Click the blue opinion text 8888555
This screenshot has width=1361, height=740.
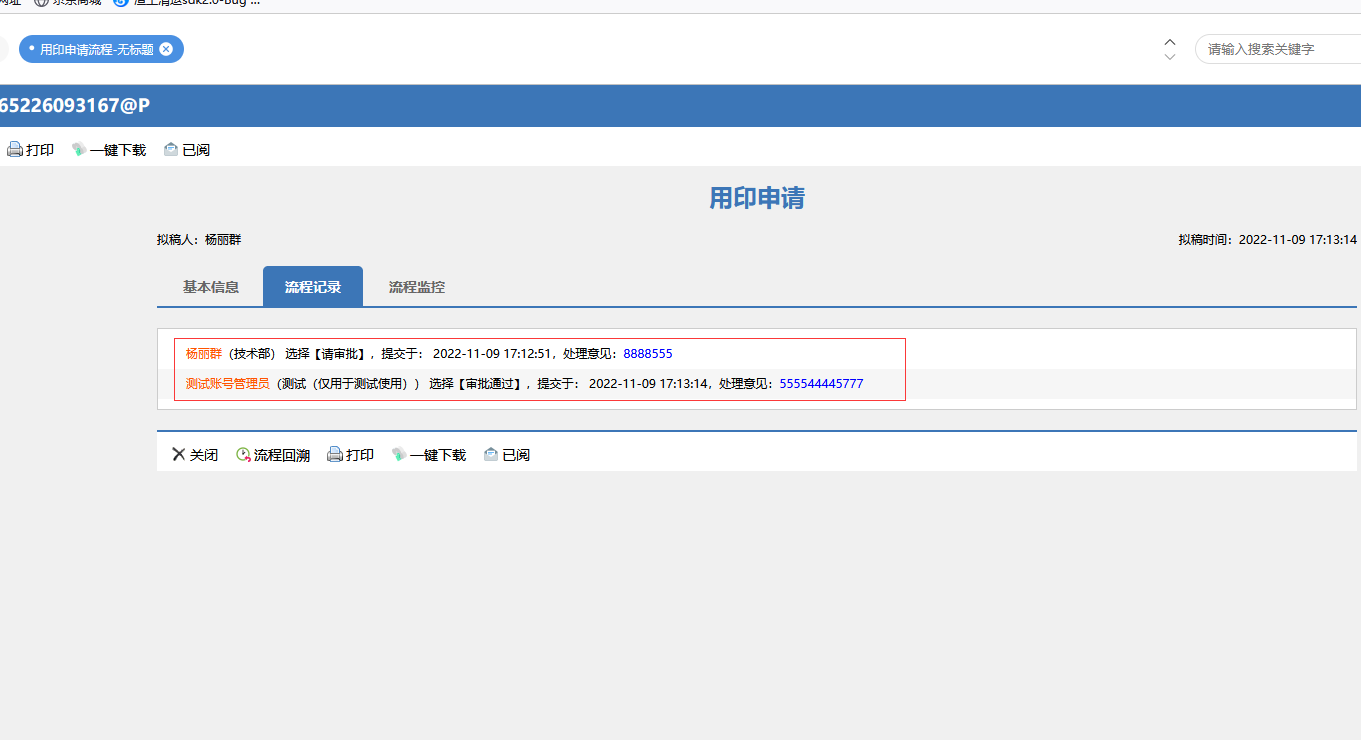click(648, 354)
